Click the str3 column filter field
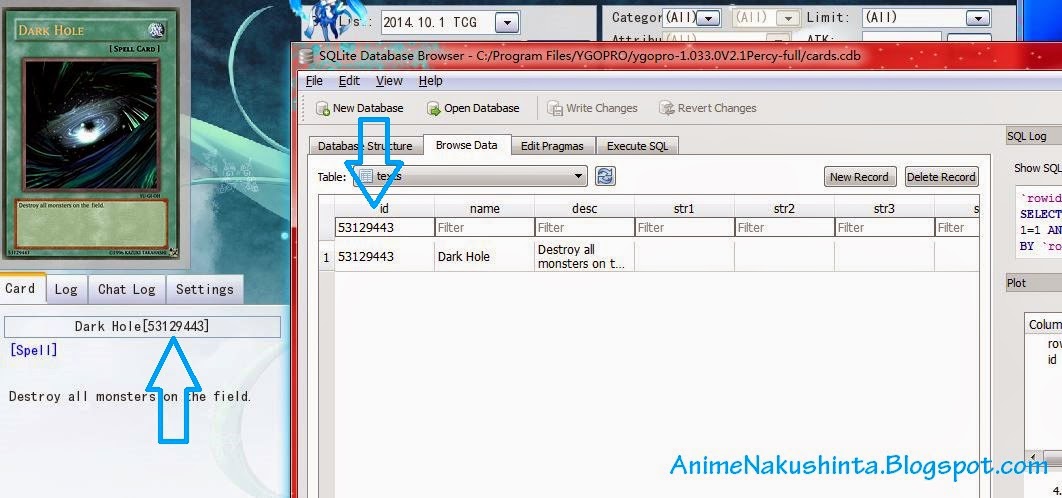The height and width of the screenshot is (498, 1062). (885, 228)
